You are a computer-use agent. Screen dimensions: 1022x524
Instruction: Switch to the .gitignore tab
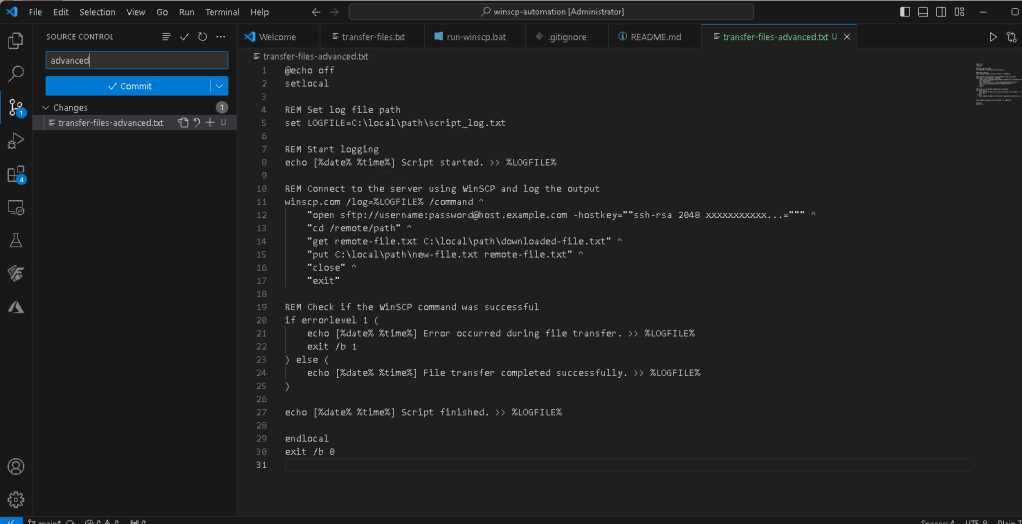566,37
